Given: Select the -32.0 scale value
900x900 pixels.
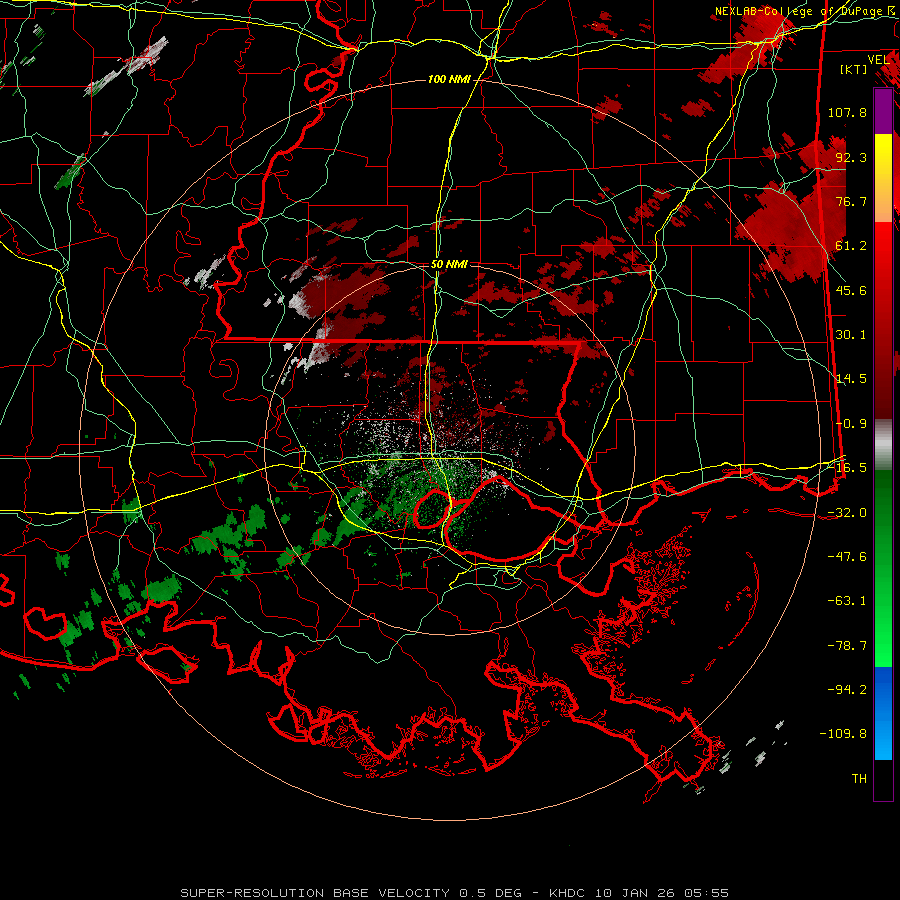Looking at the screenshot, I should click(847, 513).
